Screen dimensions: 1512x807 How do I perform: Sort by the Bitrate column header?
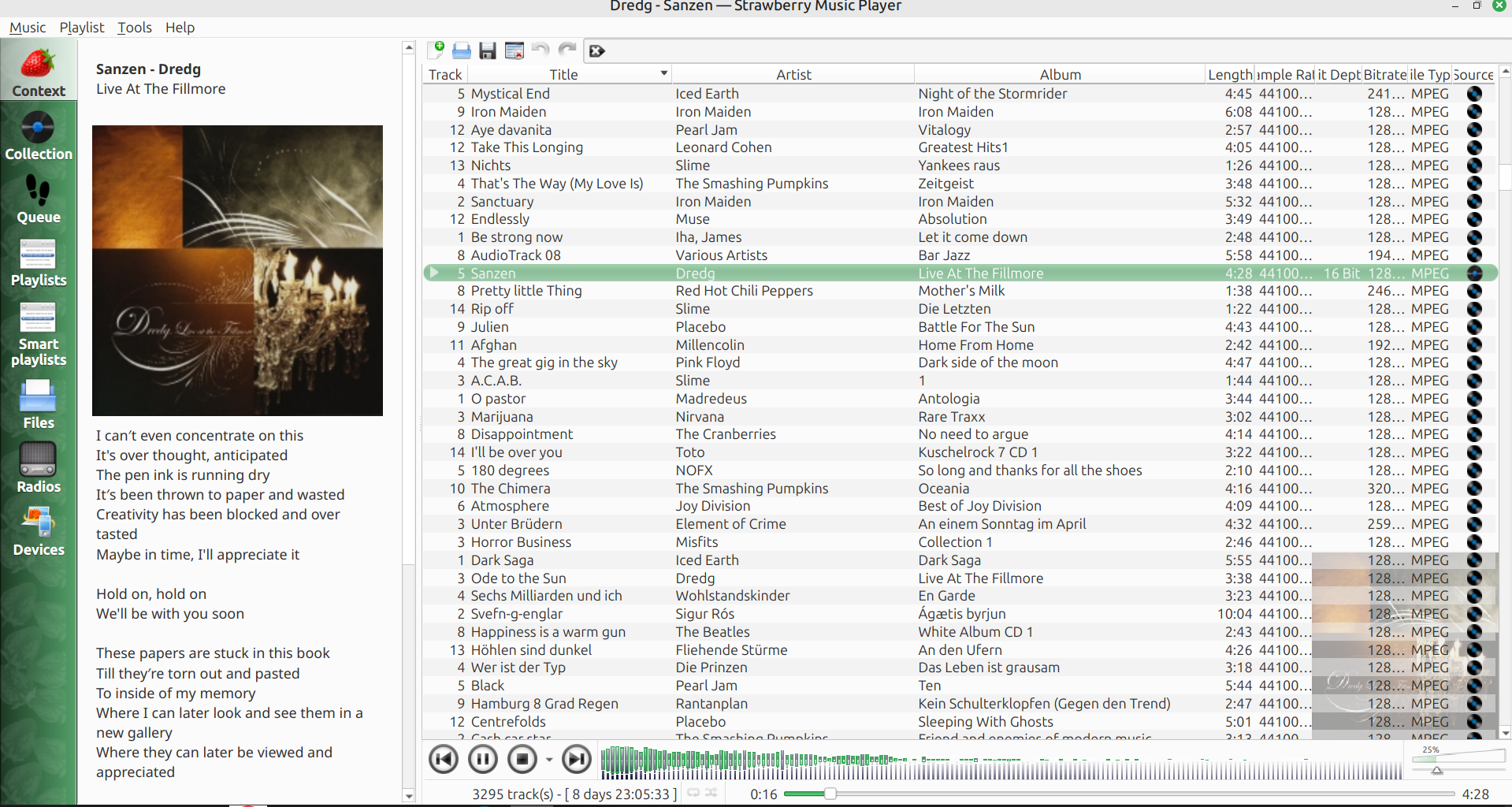pyautogui.click(x=1384, y=74)
